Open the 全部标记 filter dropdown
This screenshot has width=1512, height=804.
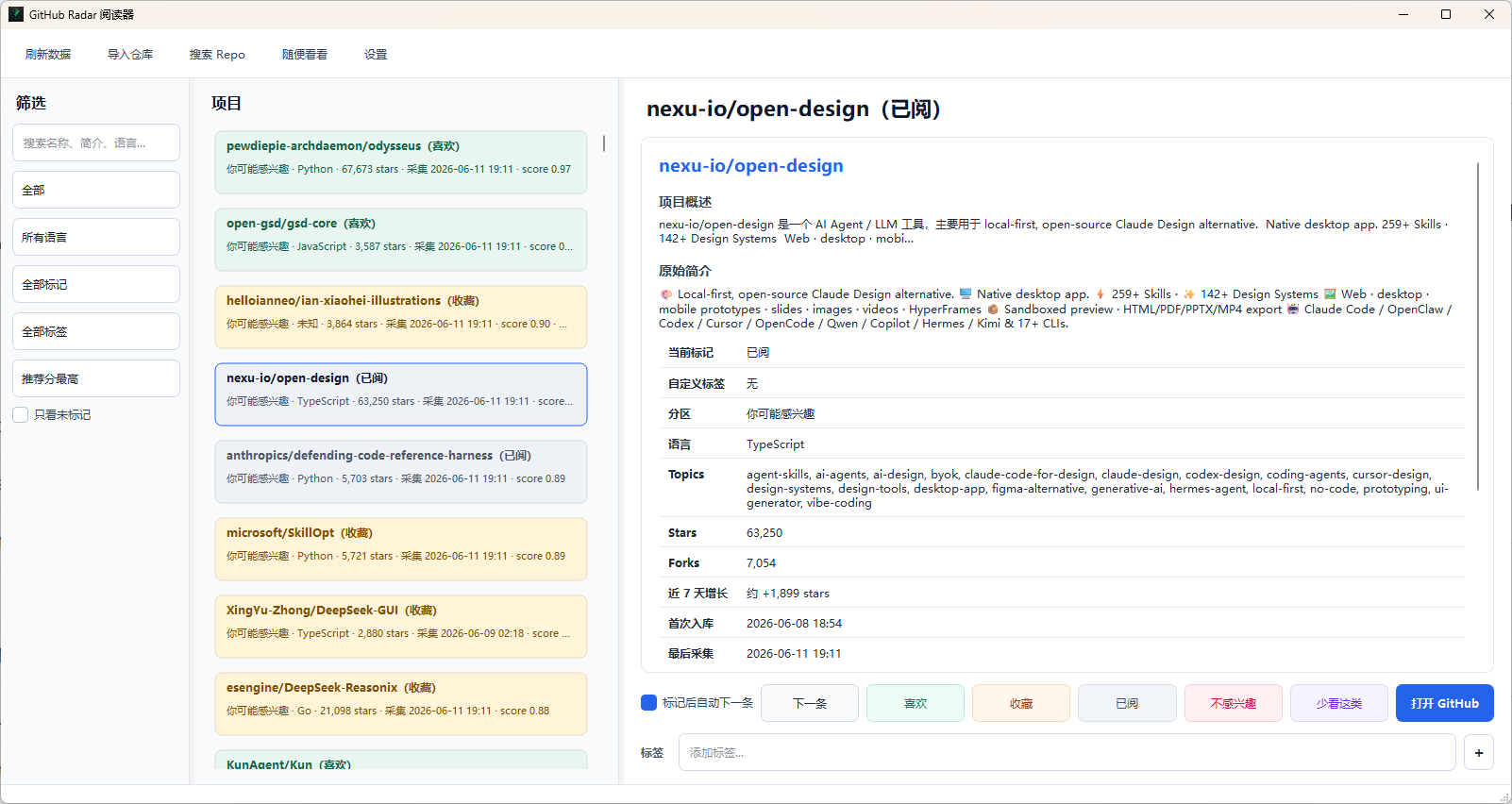click(96, 284)
